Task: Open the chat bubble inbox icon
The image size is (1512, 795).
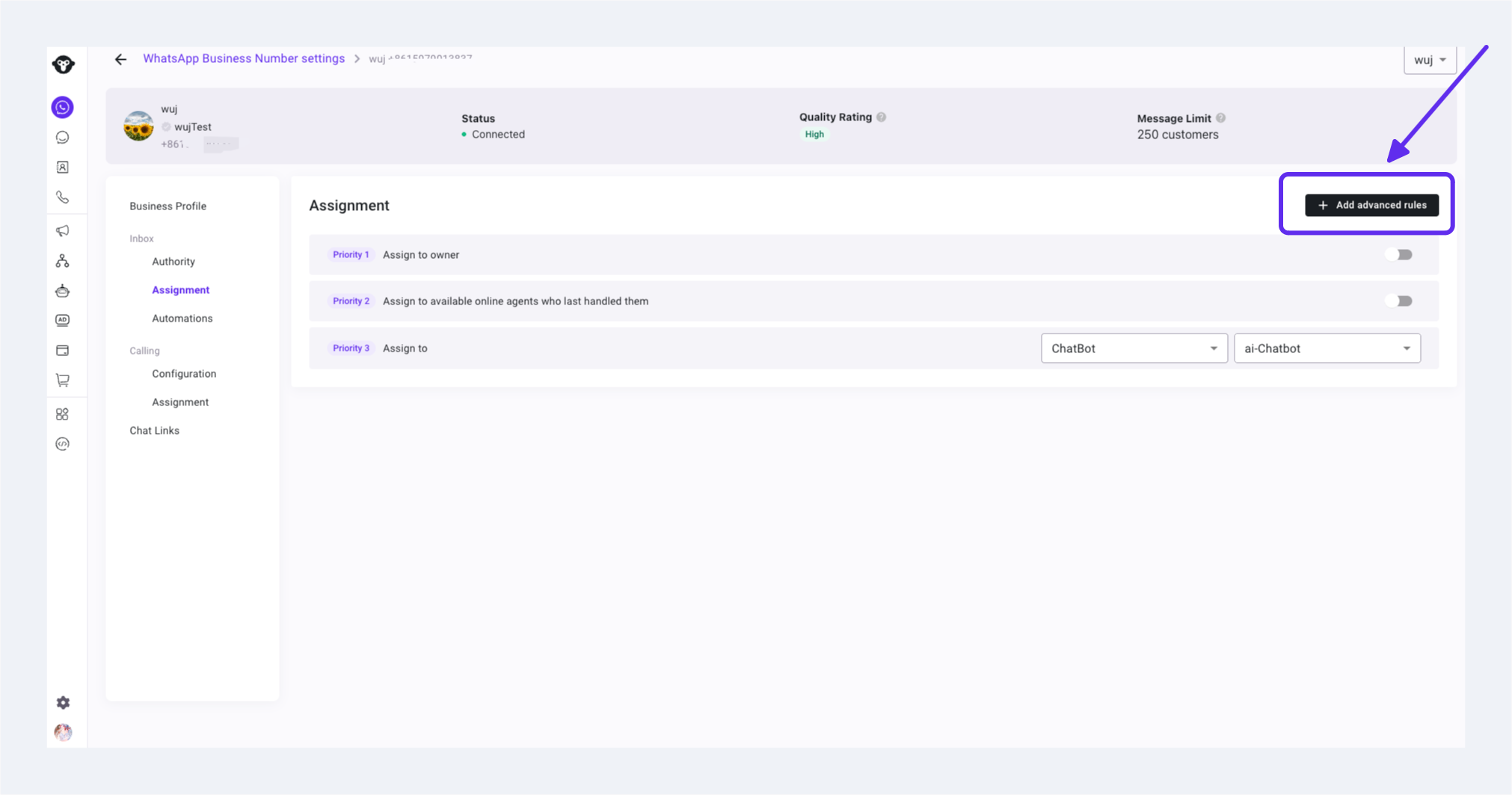Action: [63, 138]
